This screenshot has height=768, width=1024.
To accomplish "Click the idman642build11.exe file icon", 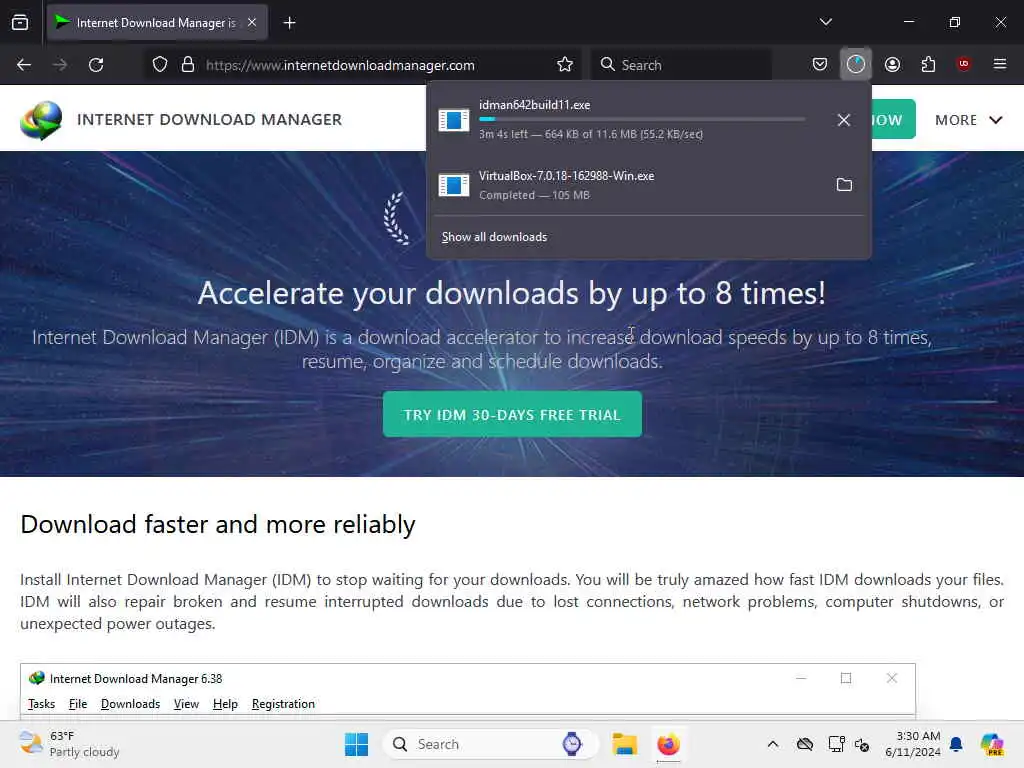I will 454,120.
